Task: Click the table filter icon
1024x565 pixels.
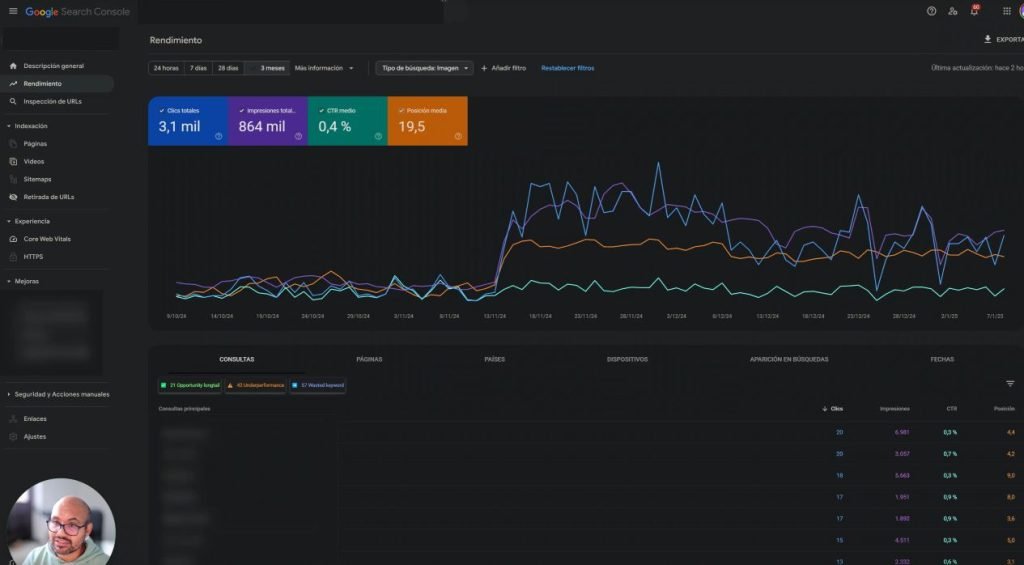Action: tap(1010, 384)
